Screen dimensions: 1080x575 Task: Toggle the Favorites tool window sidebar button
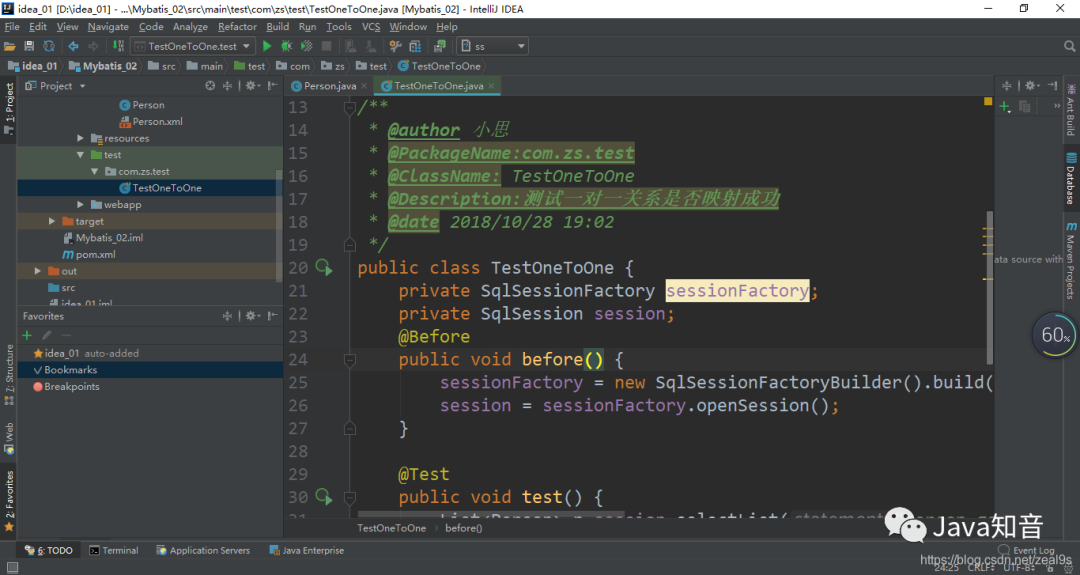[x=9, y=501]
